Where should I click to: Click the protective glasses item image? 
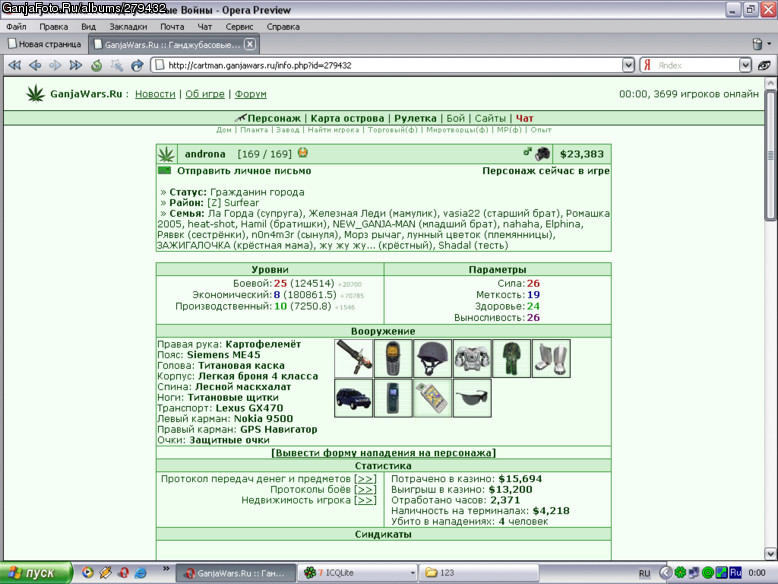(x=472, y=398)
